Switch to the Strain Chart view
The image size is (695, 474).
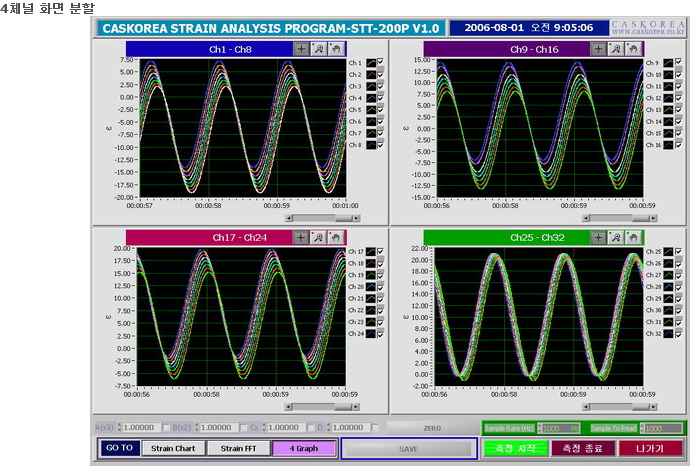pos(173,448)
